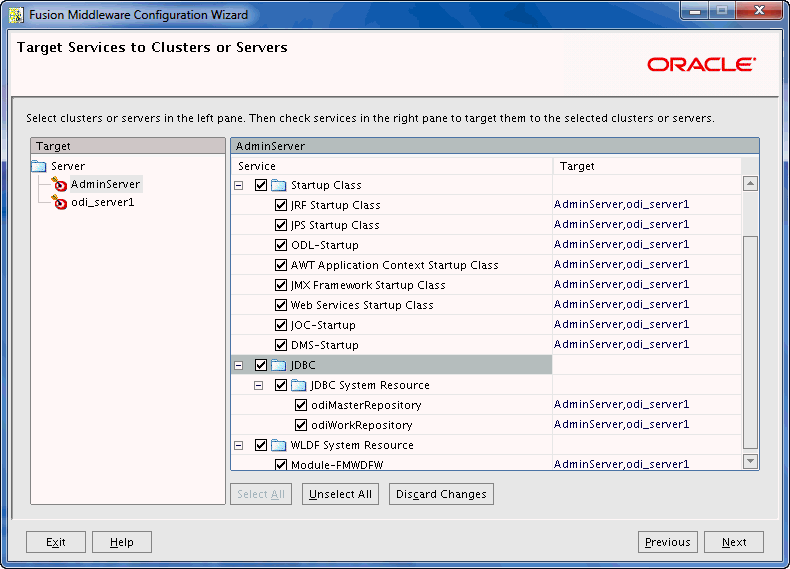
Task: Click the odiWorkRepository row label
Action: pyautogui.click(x=362, y=425)
